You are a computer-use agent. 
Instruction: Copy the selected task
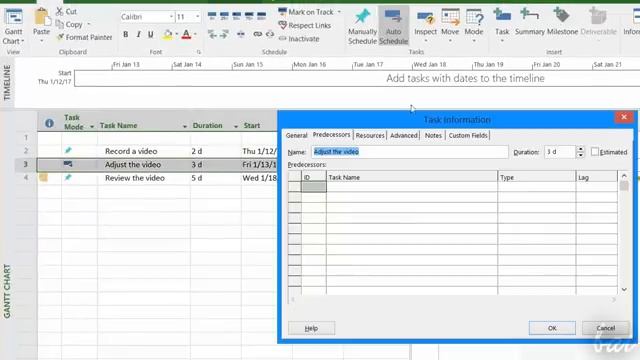(x=69, y=24)
